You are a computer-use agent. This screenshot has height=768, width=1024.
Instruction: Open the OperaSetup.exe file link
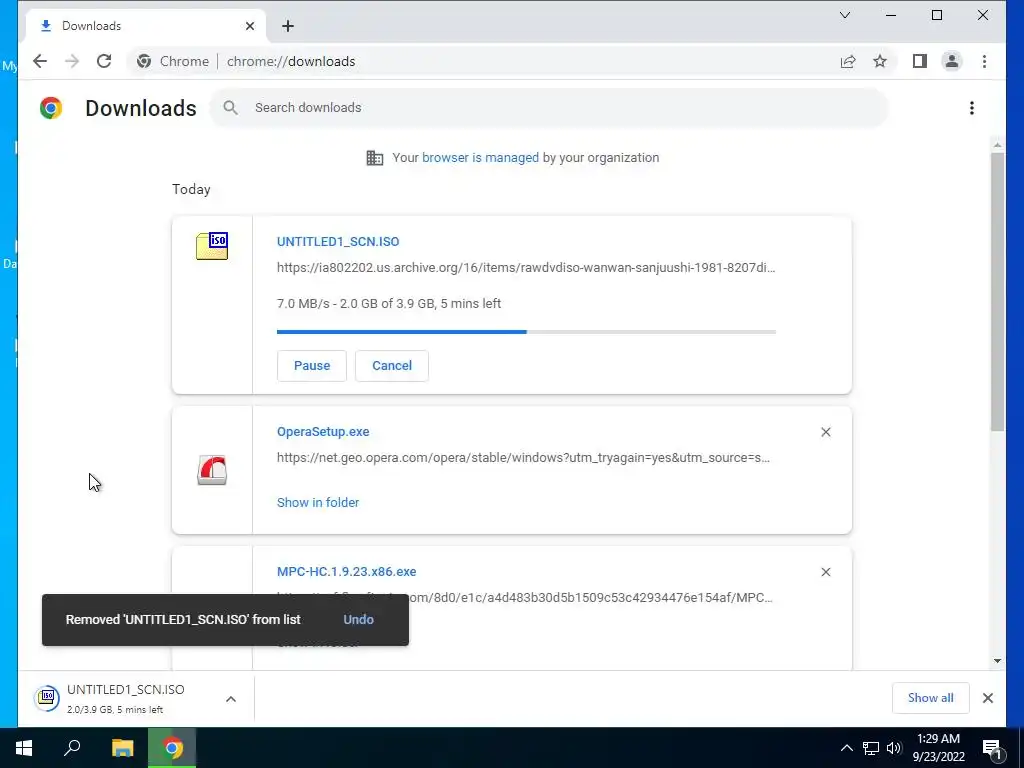[323, 432]
